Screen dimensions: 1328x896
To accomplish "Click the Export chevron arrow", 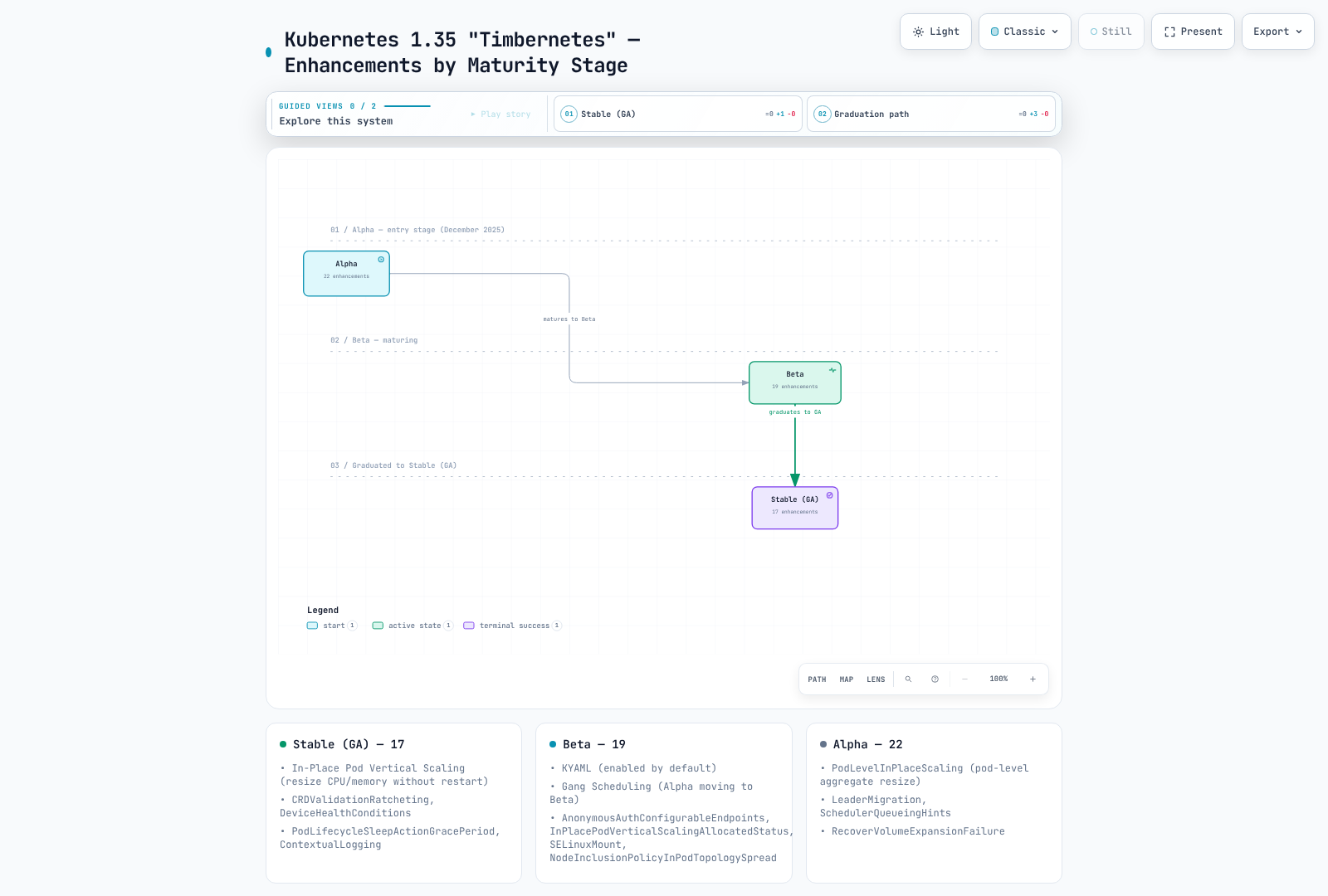I will click(1299, 32).
